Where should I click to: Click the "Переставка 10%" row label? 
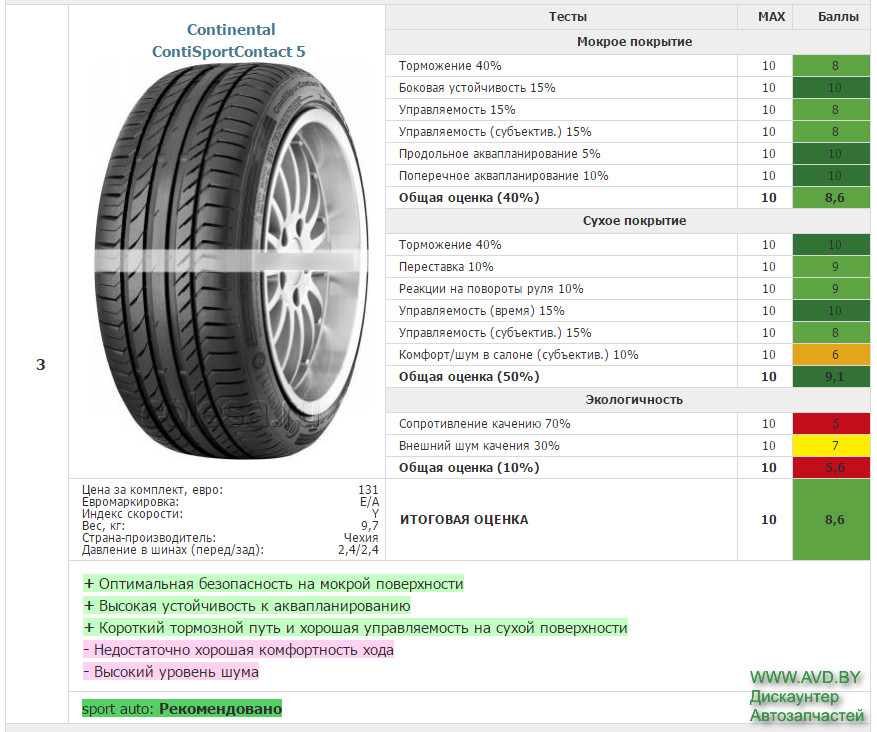point(446,267)
